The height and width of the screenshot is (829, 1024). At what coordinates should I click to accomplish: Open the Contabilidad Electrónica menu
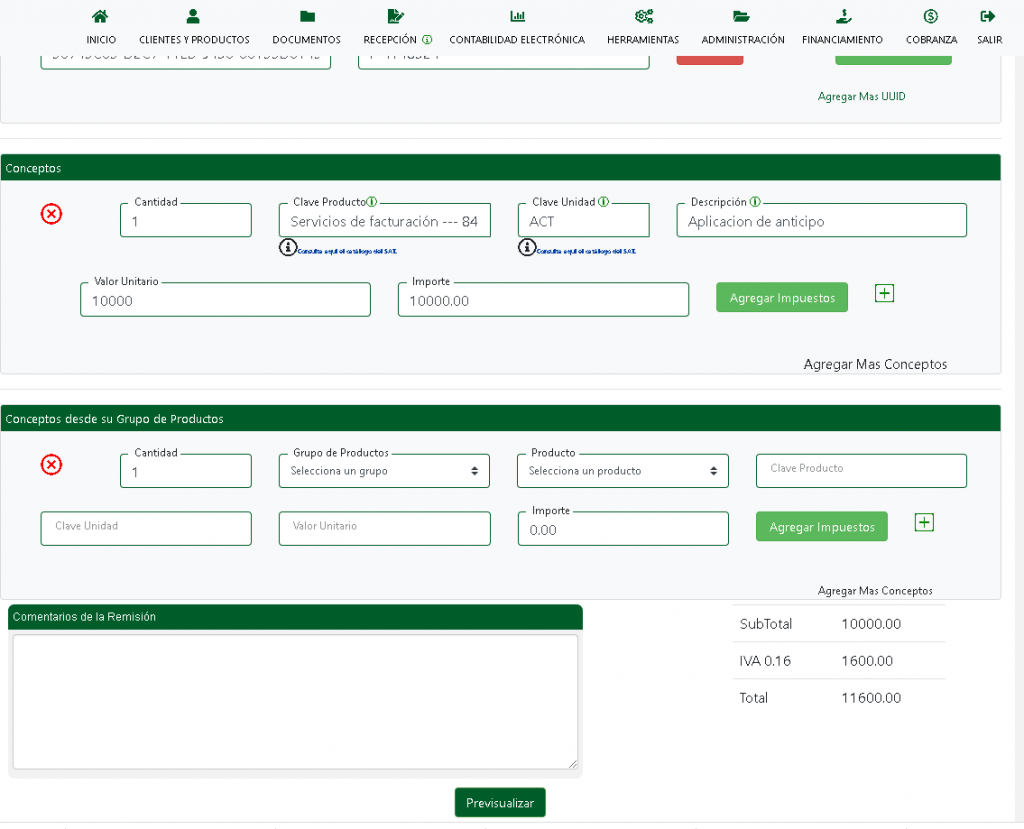[517, 17]
